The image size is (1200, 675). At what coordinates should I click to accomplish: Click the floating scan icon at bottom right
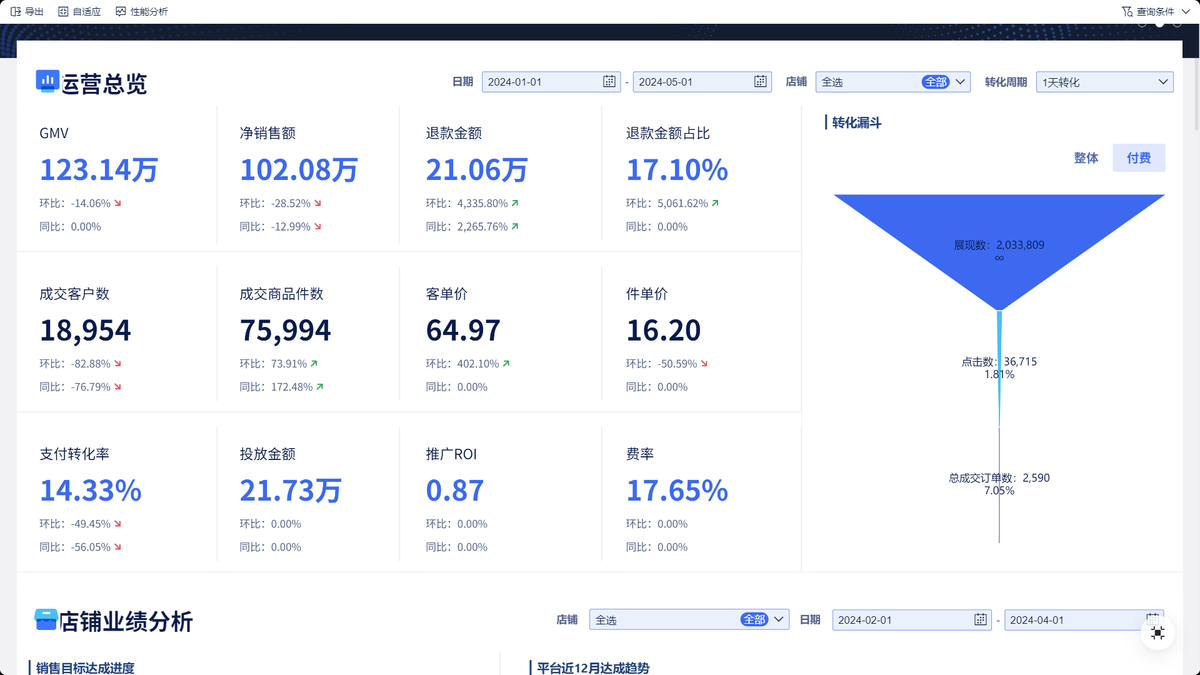(x=1158, y=632)
